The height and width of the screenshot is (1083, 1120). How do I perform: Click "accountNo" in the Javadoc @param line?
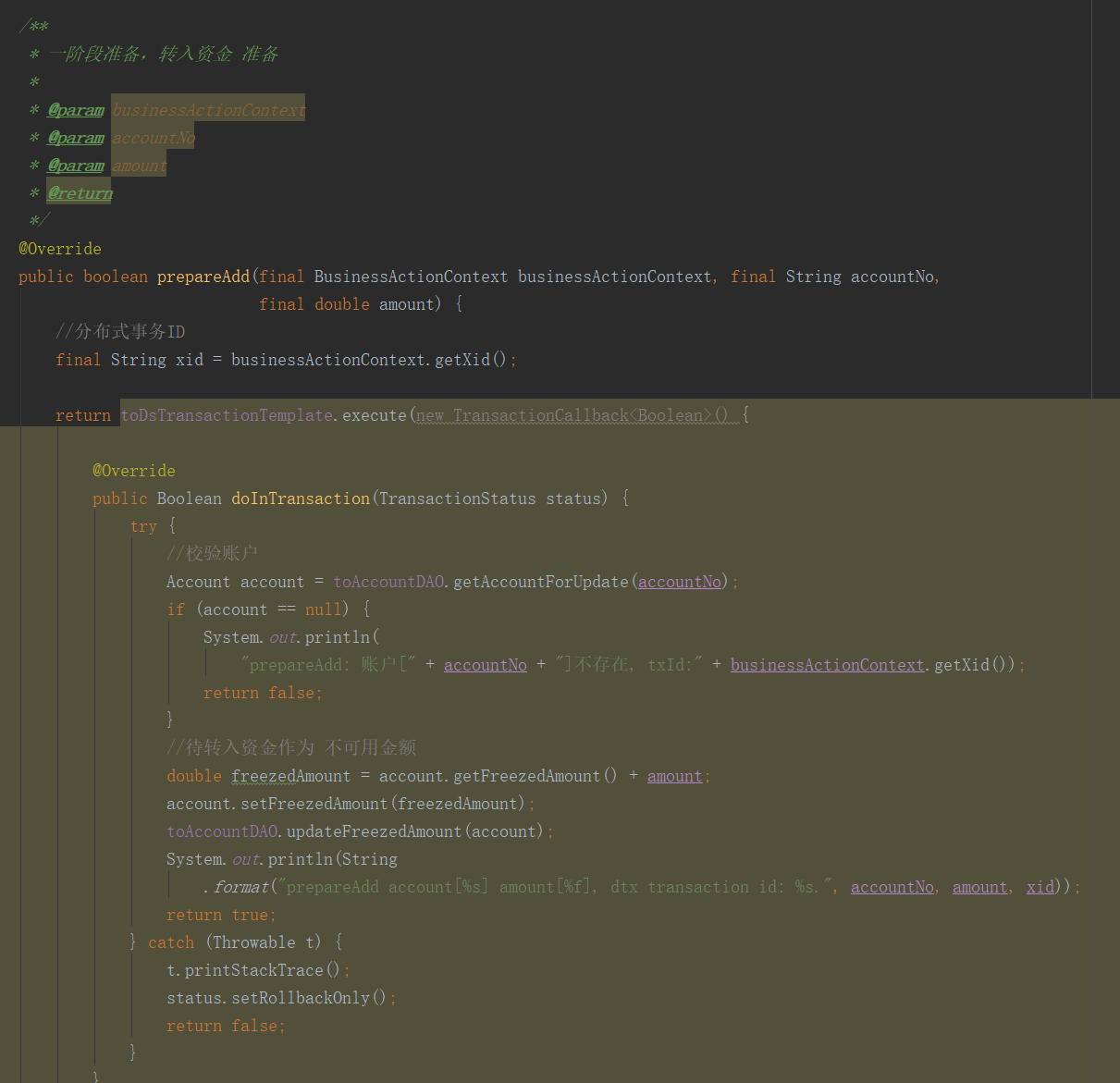pos(154,138)
